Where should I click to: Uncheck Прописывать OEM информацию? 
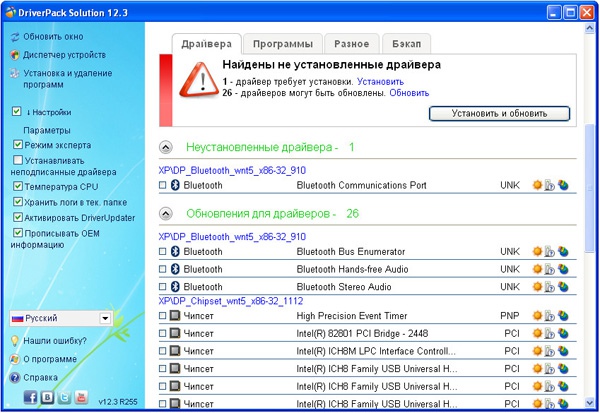18,233
